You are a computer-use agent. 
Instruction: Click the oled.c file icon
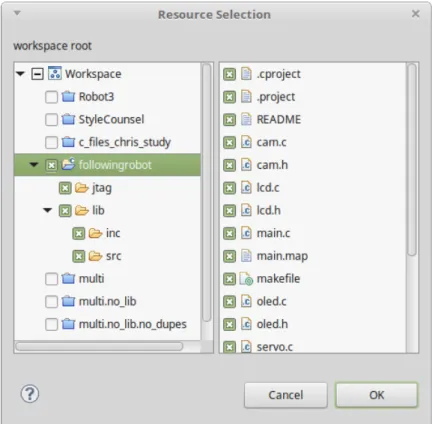coord(246,301)
